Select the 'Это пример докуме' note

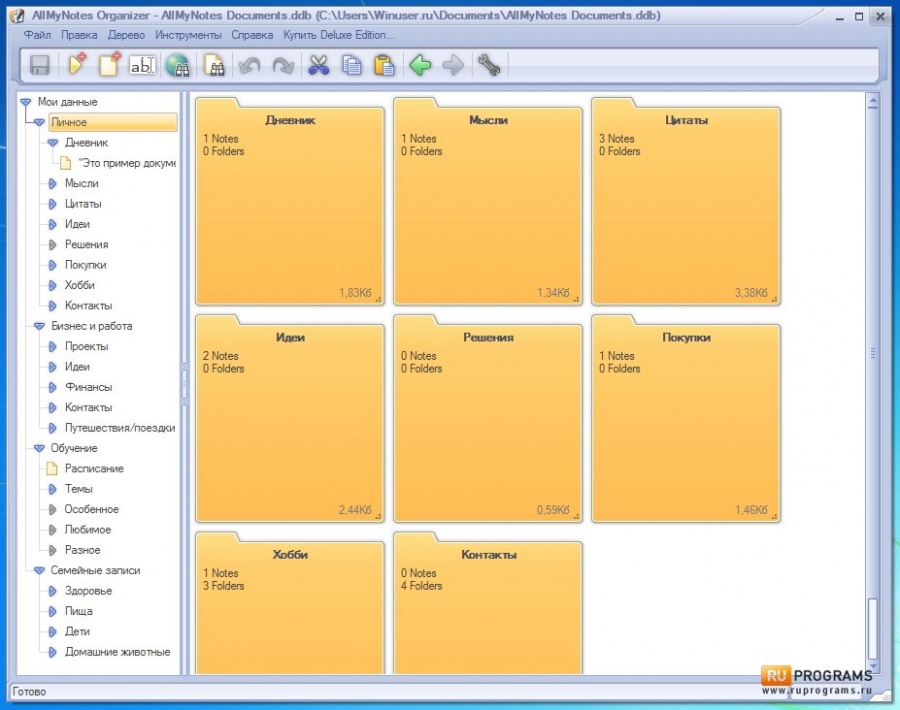[126, 163]
